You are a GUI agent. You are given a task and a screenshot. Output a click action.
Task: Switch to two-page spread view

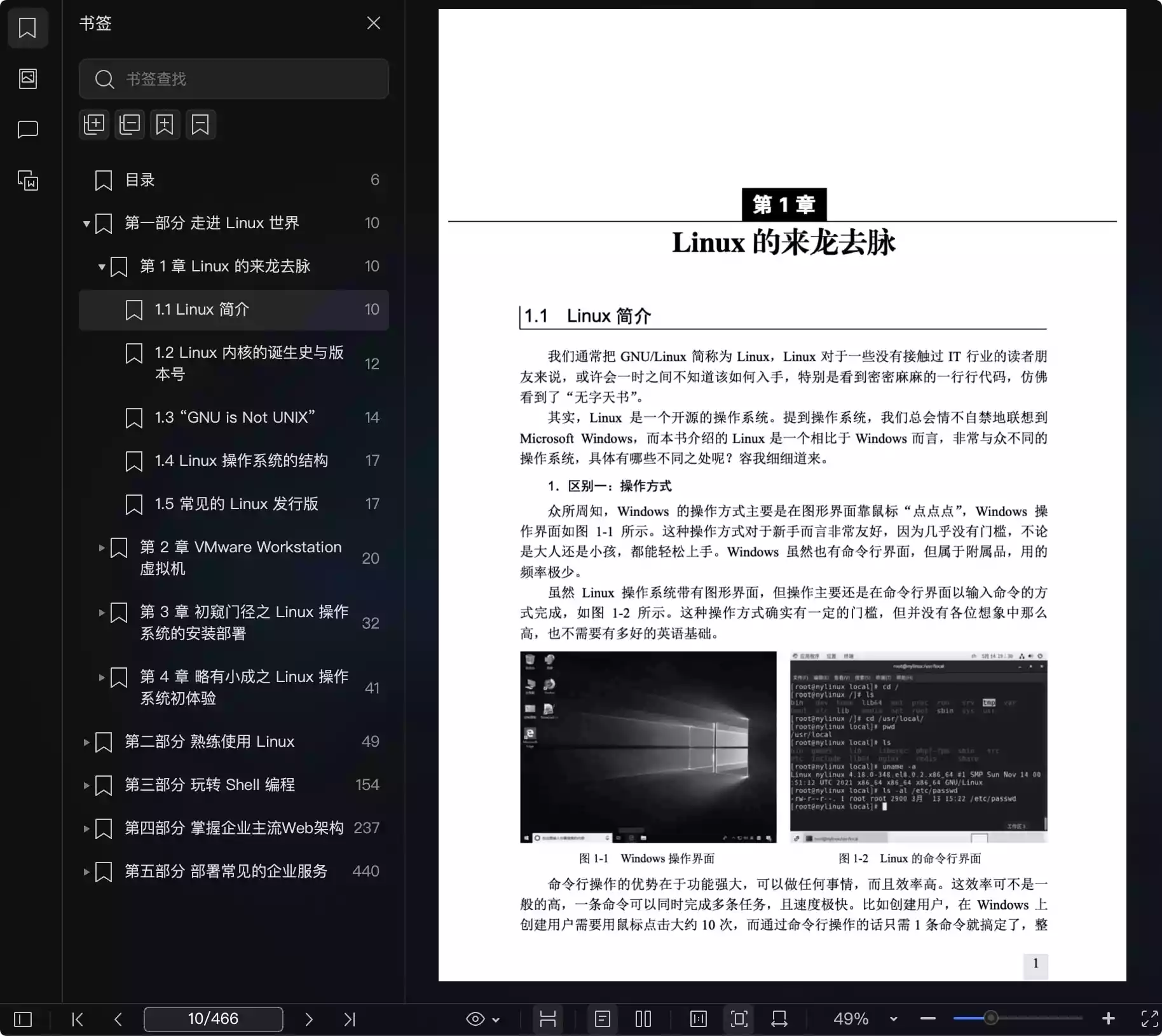pos(643,1019)
